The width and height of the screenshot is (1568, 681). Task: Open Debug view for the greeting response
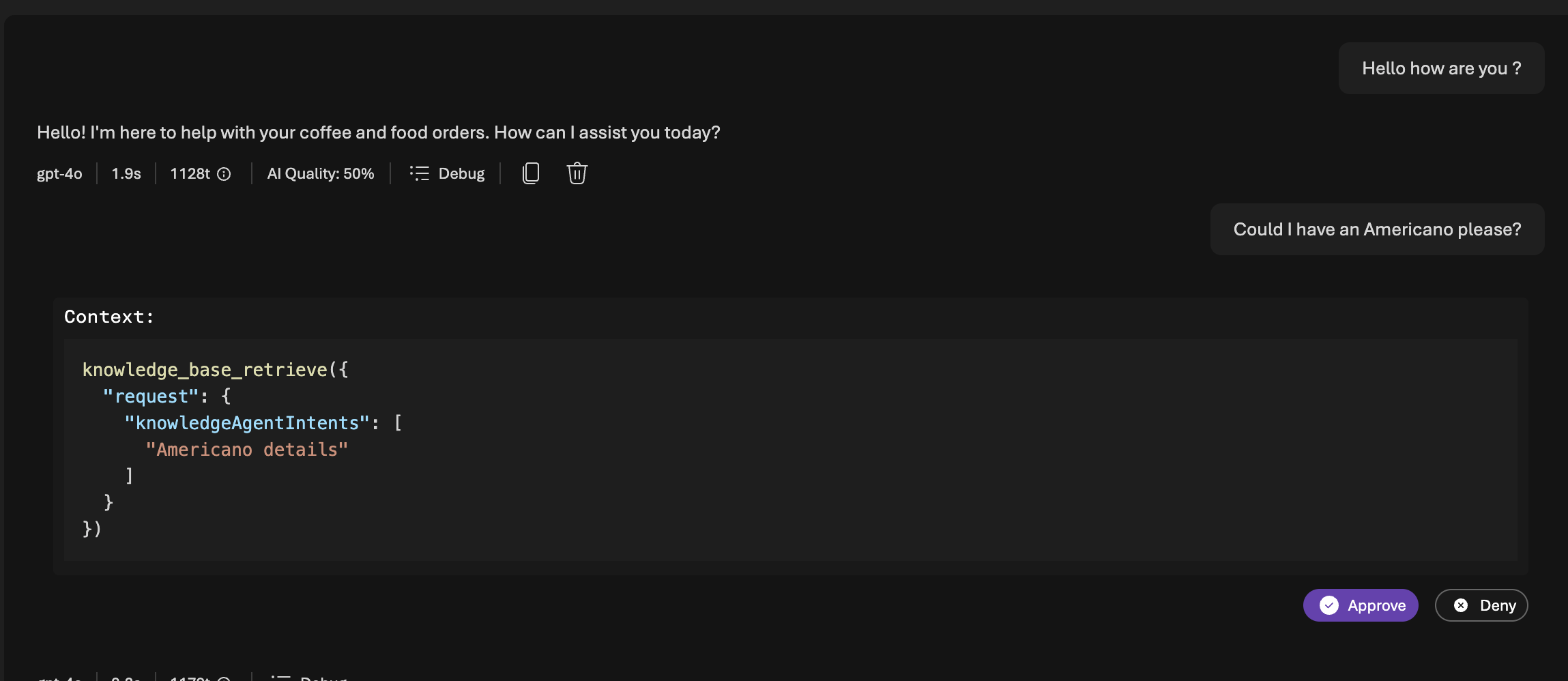[x=446, y=173]
